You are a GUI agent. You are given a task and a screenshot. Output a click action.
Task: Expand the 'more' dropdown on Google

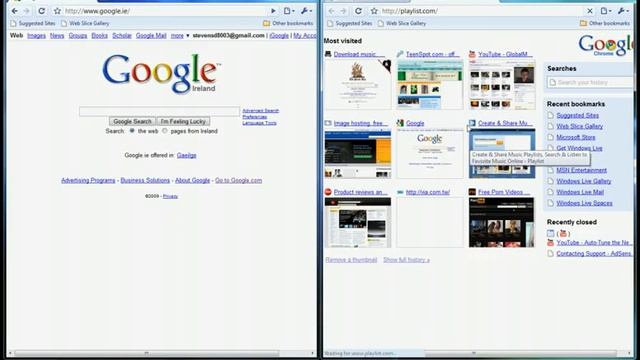point(180,36)
